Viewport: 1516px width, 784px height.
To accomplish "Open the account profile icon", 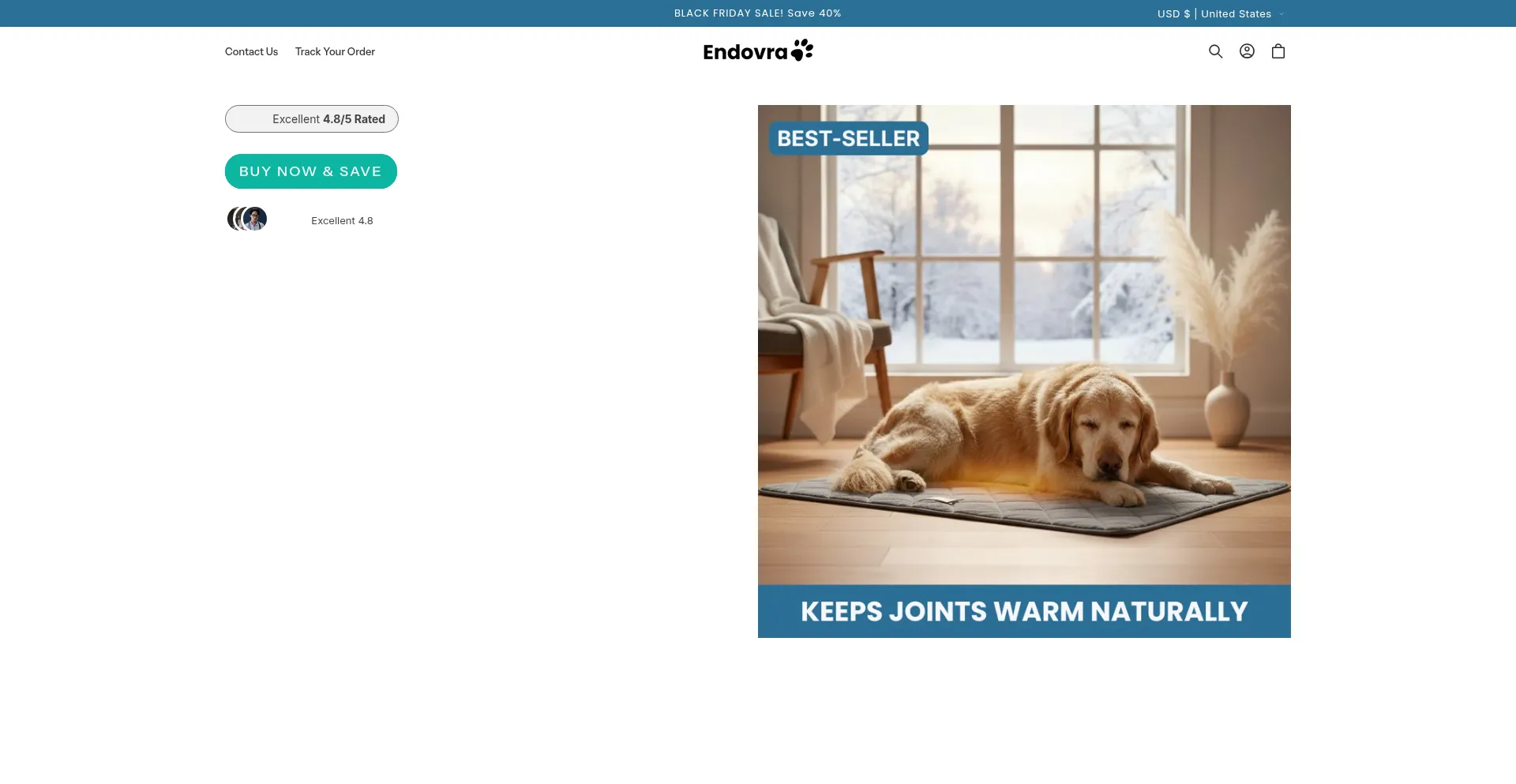I will [1247, 51].
